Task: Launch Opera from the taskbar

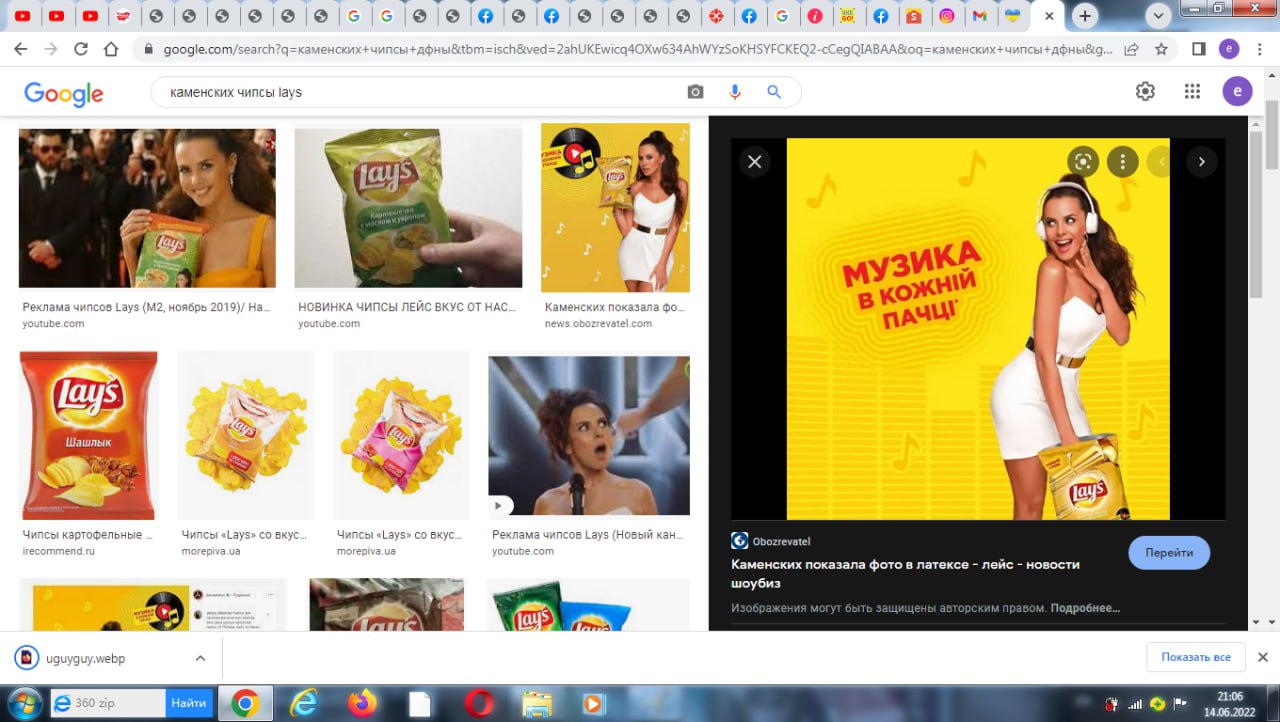Action: tap(479, 704)
